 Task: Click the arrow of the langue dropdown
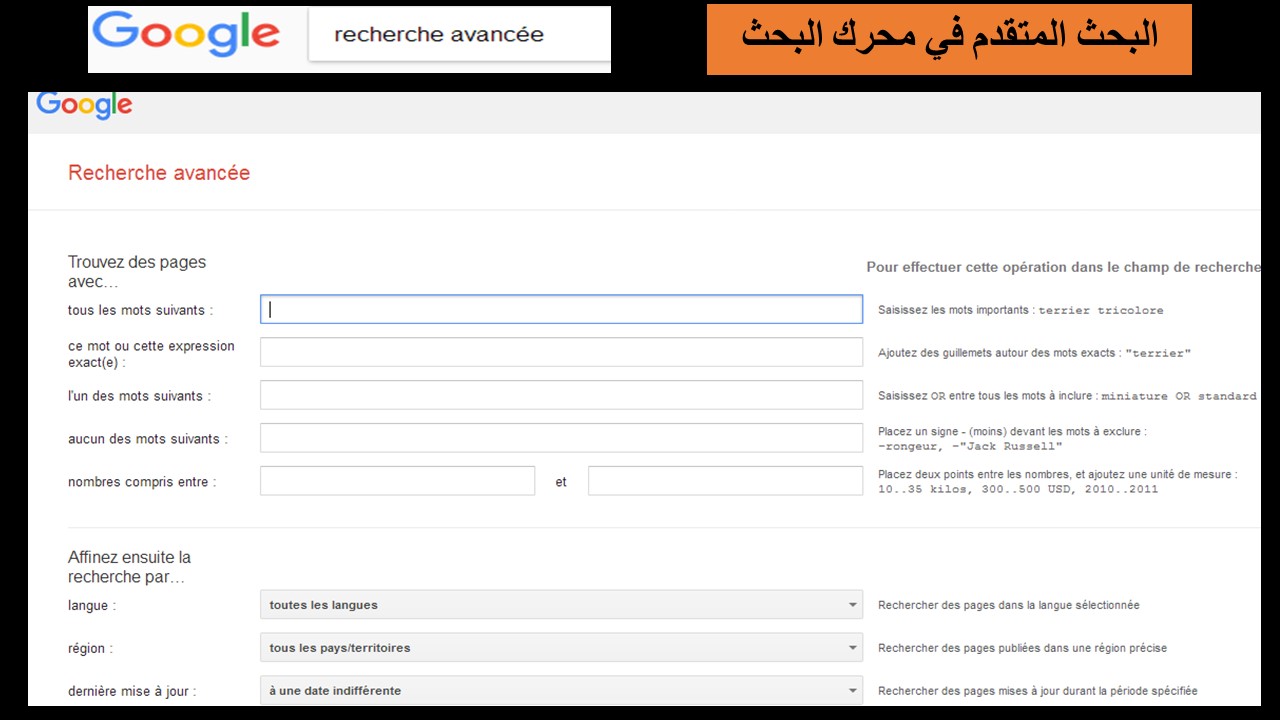point(852,605)
